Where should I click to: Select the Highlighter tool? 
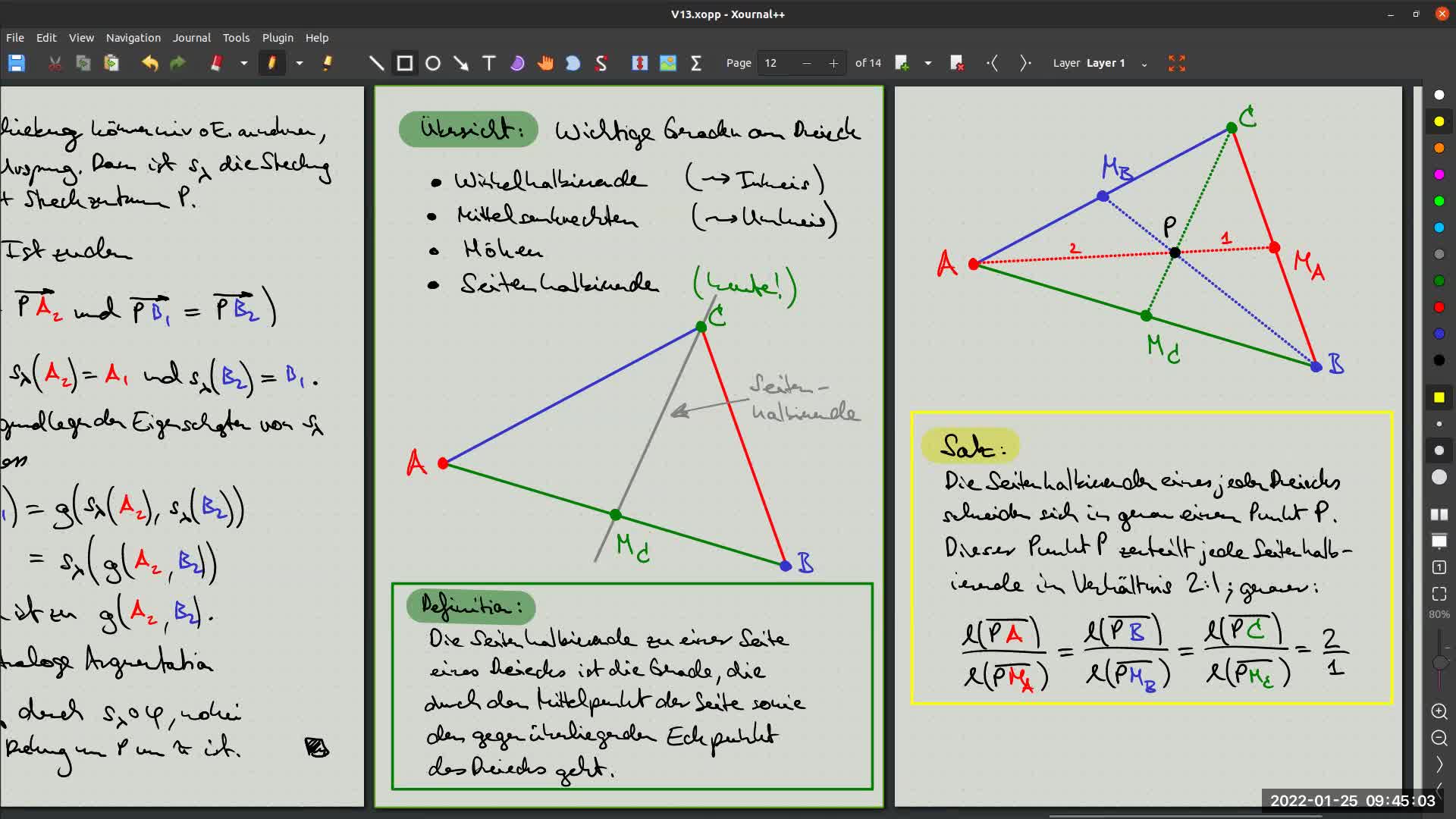click(x=327, y=64)
